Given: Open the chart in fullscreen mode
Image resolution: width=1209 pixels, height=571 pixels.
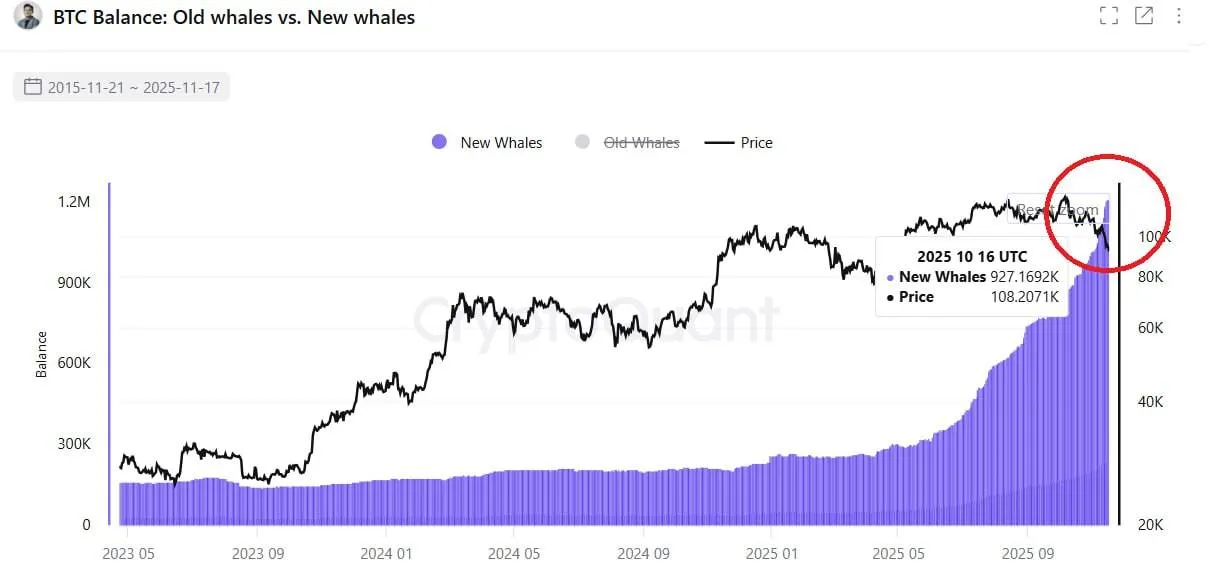Looking at the screenshot, I should pyautogui.click(x=1108, y=16).
